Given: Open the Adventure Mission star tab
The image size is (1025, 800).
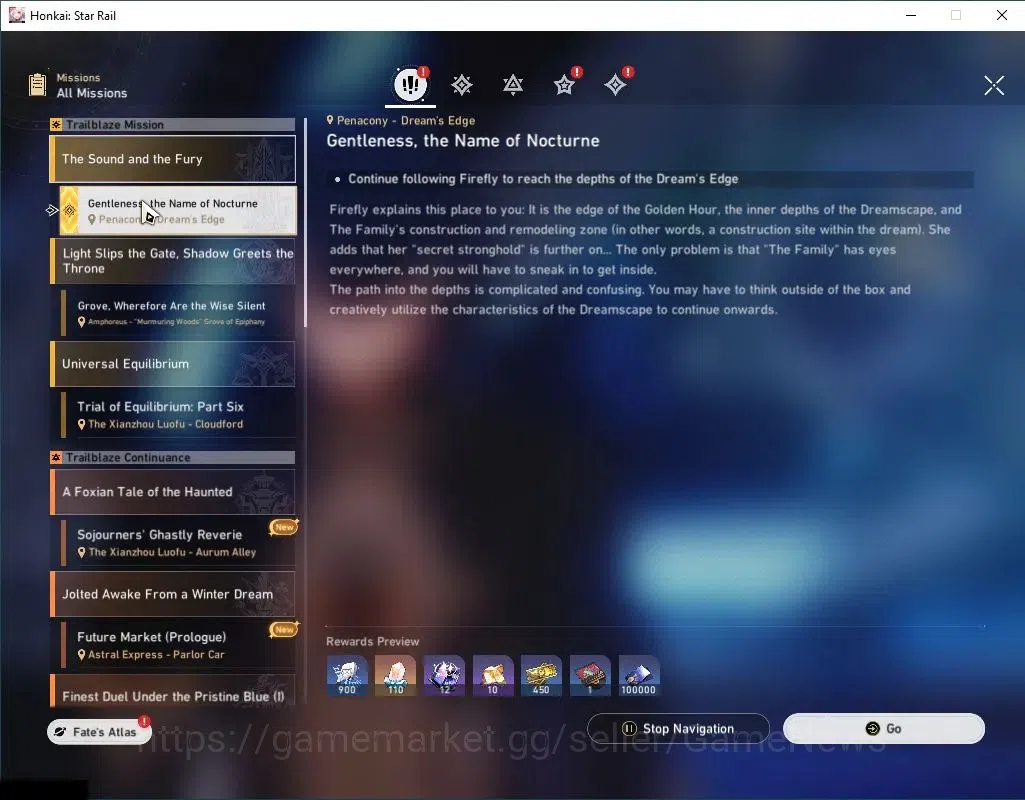Looking at the screenshot, I should pos(564,85).
